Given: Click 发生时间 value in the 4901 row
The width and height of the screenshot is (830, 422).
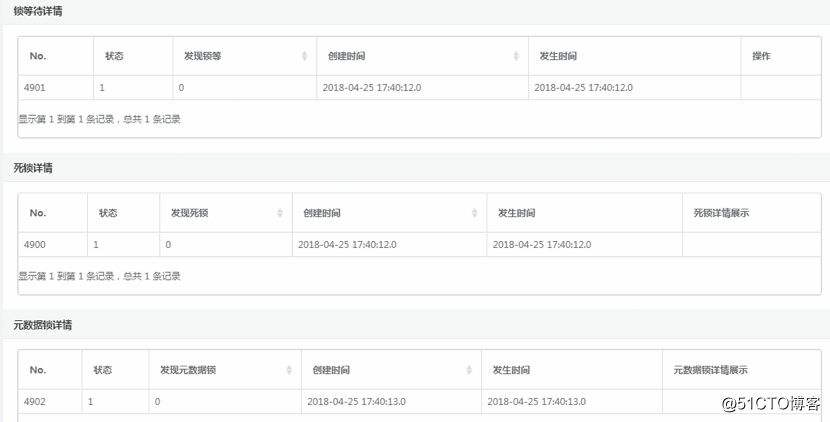Looking at the screenshot, I should [583, 88].
